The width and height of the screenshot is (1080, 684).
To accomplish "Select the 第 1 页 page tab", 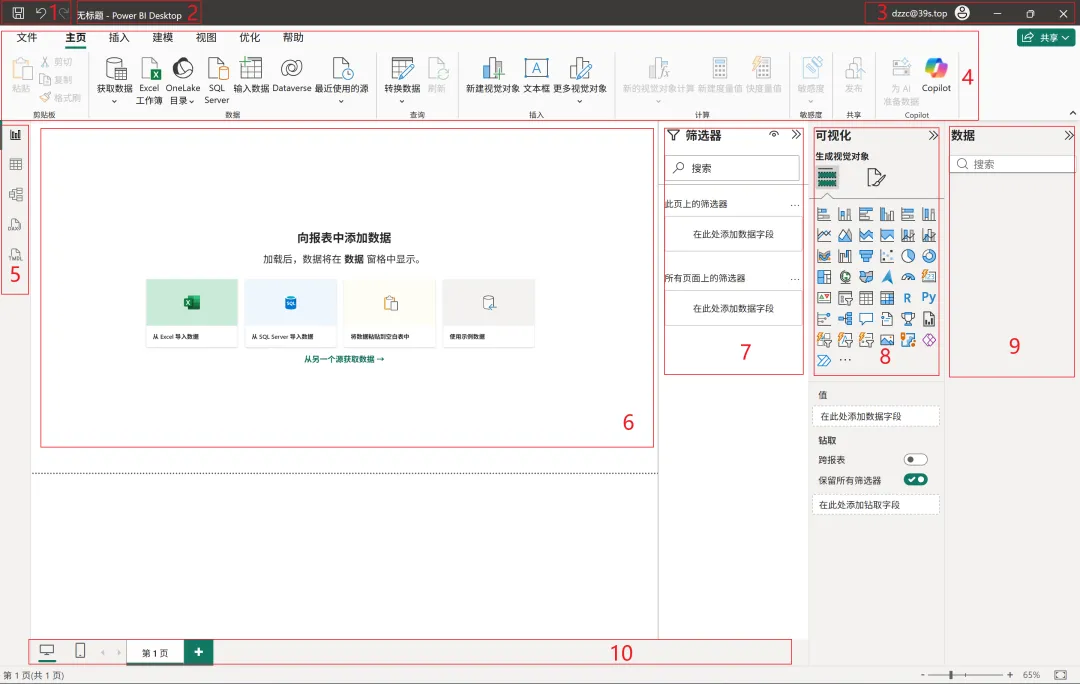I will point(155,652).
